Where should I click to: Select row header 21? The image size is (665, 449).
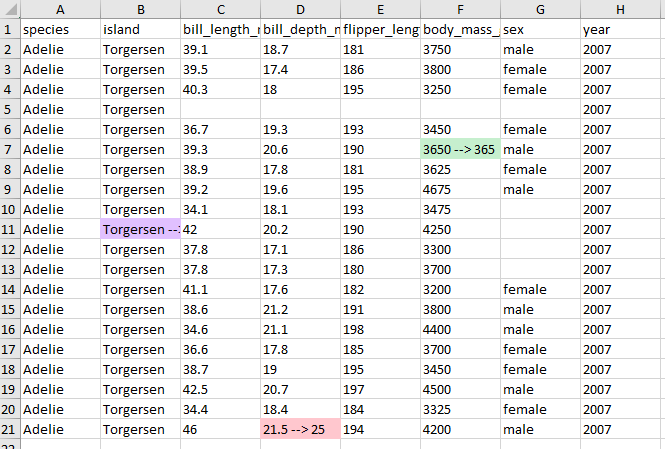coord(9,429)
